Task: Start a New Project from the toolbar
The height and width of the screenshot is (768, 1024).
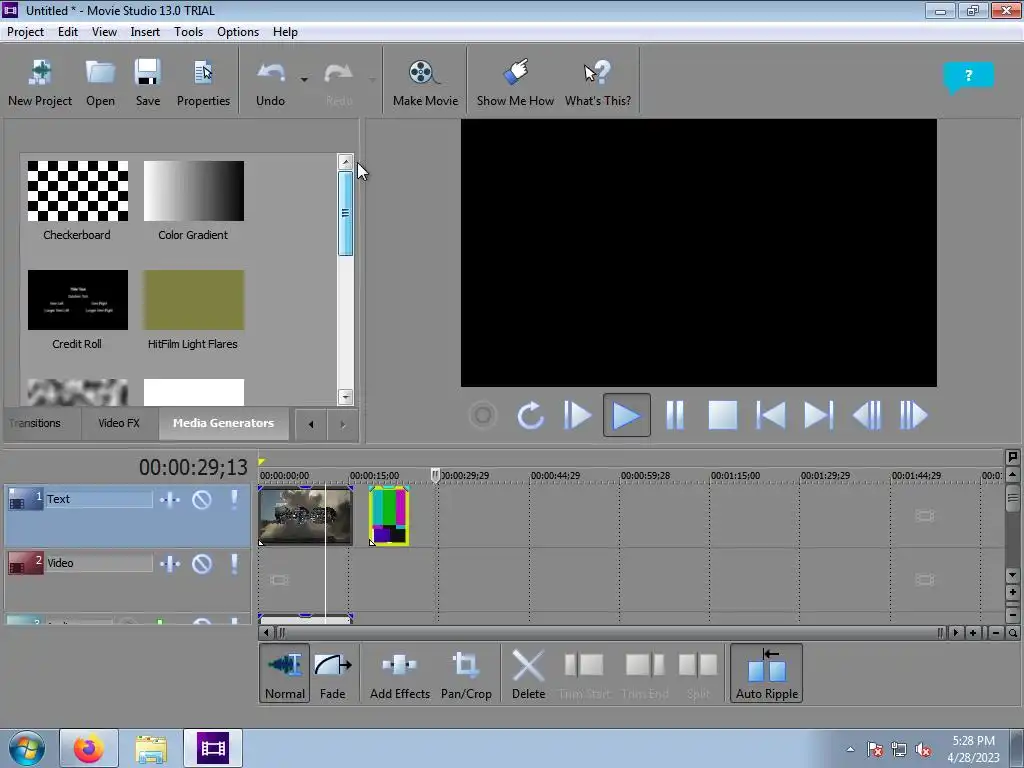Action: coord(40,82)
